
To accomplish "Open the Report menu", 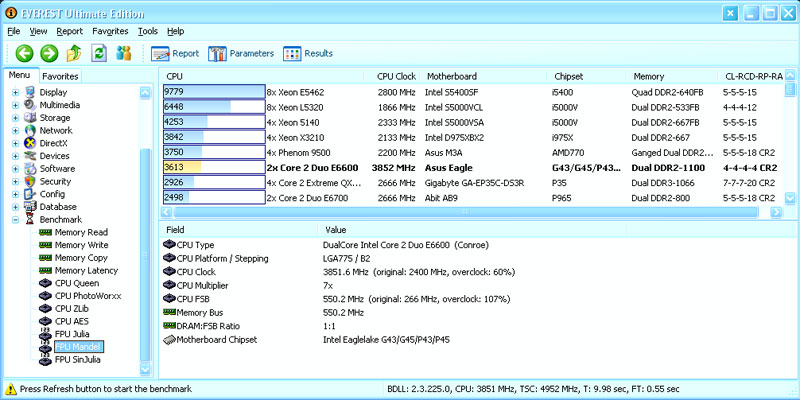I will [69, 31].
